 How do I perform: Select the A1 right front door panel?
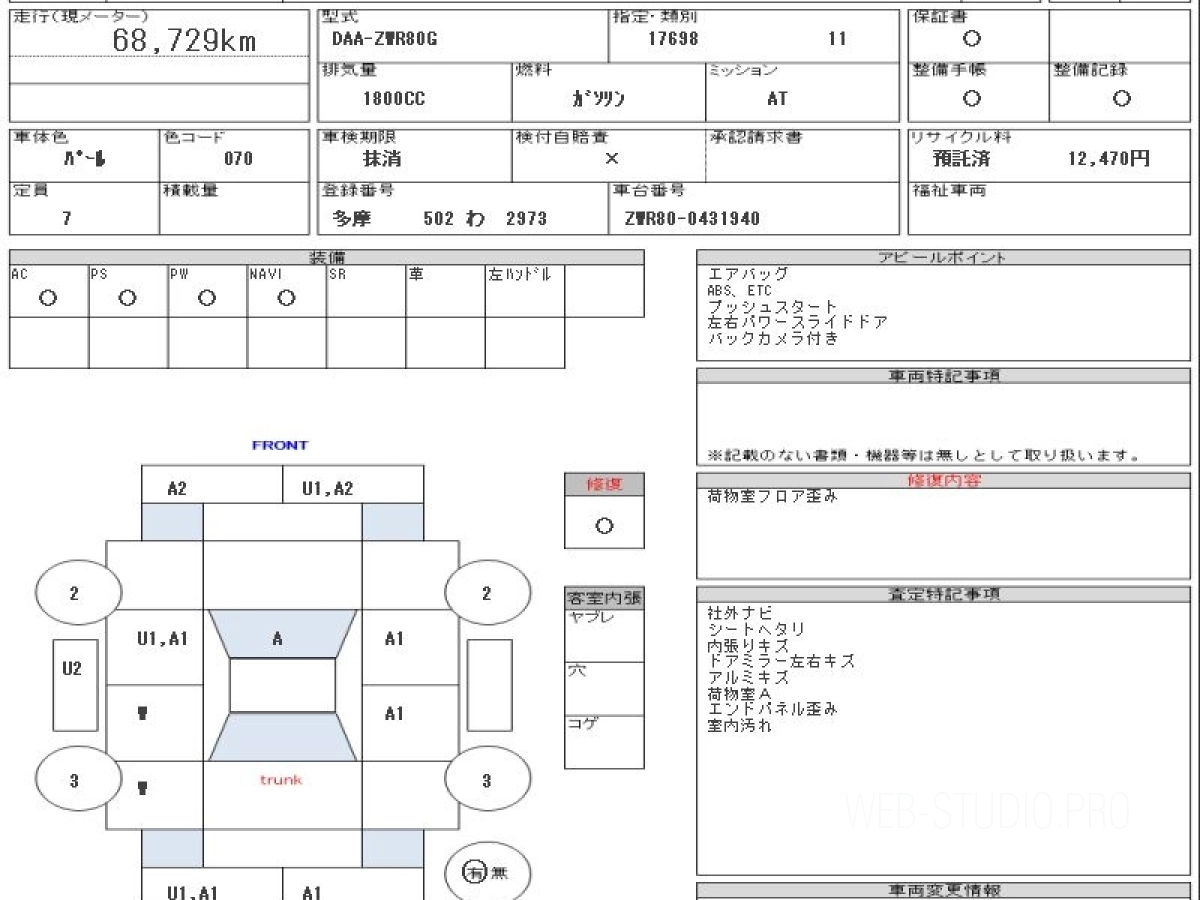pyautogui.click(x=410, y=647)
